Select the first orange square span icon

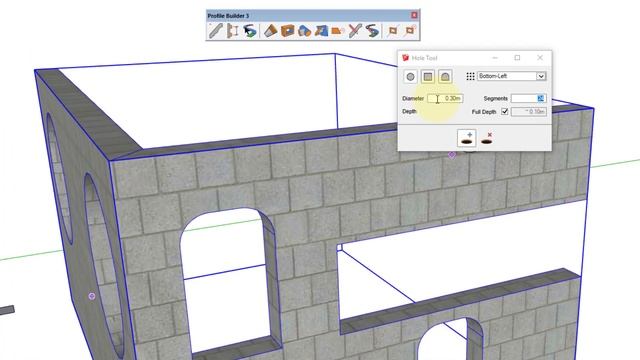tap(393, 31)
